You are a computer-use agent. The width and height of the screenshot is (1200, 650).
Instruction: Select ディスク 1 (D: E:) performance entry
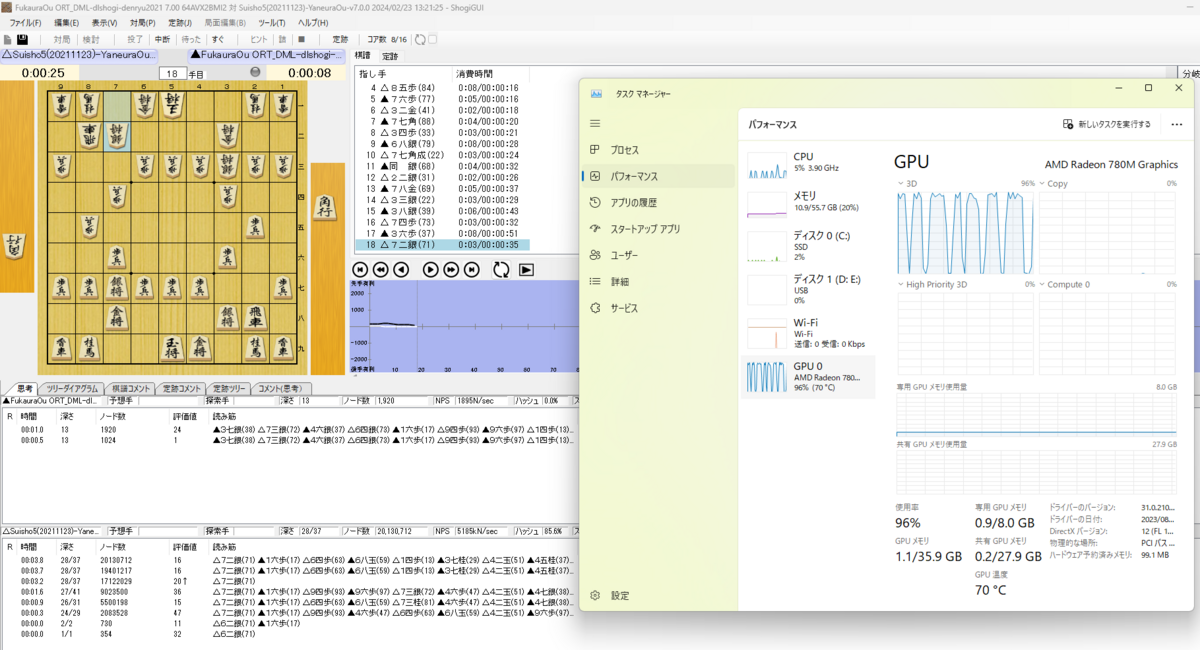coord(808,290)
